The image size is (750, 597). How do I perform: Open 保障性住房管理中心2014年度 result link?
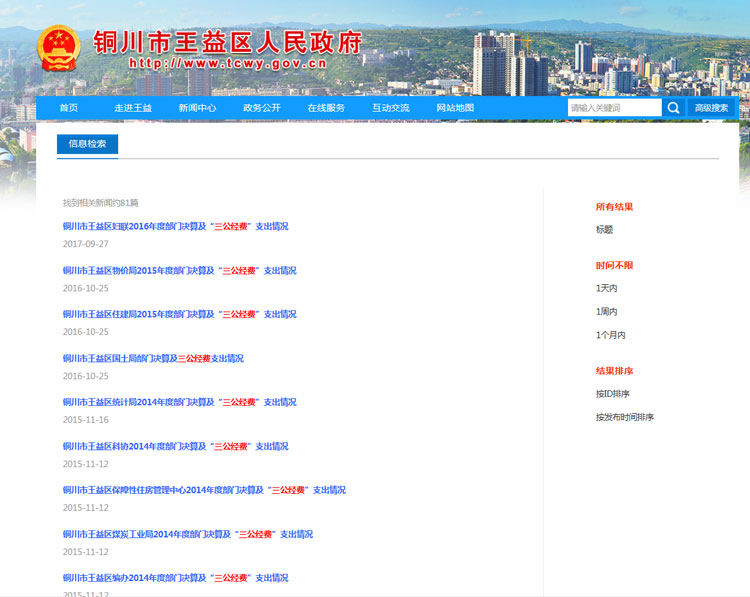pos(203,491)
